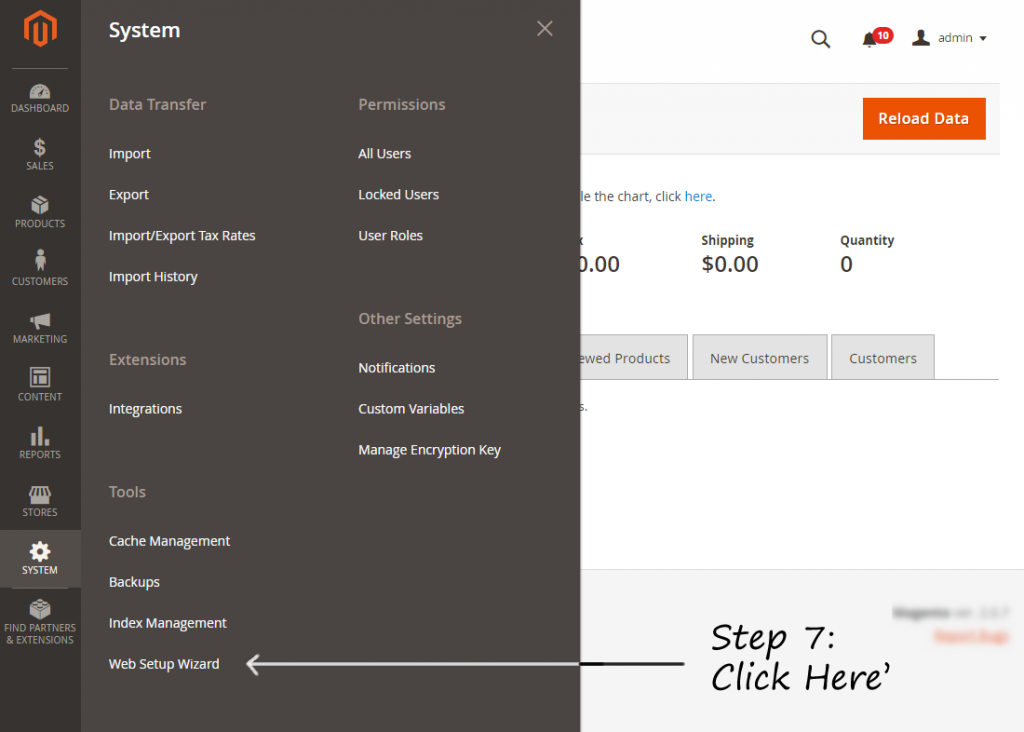Open Manage Encryption Key

429,450
